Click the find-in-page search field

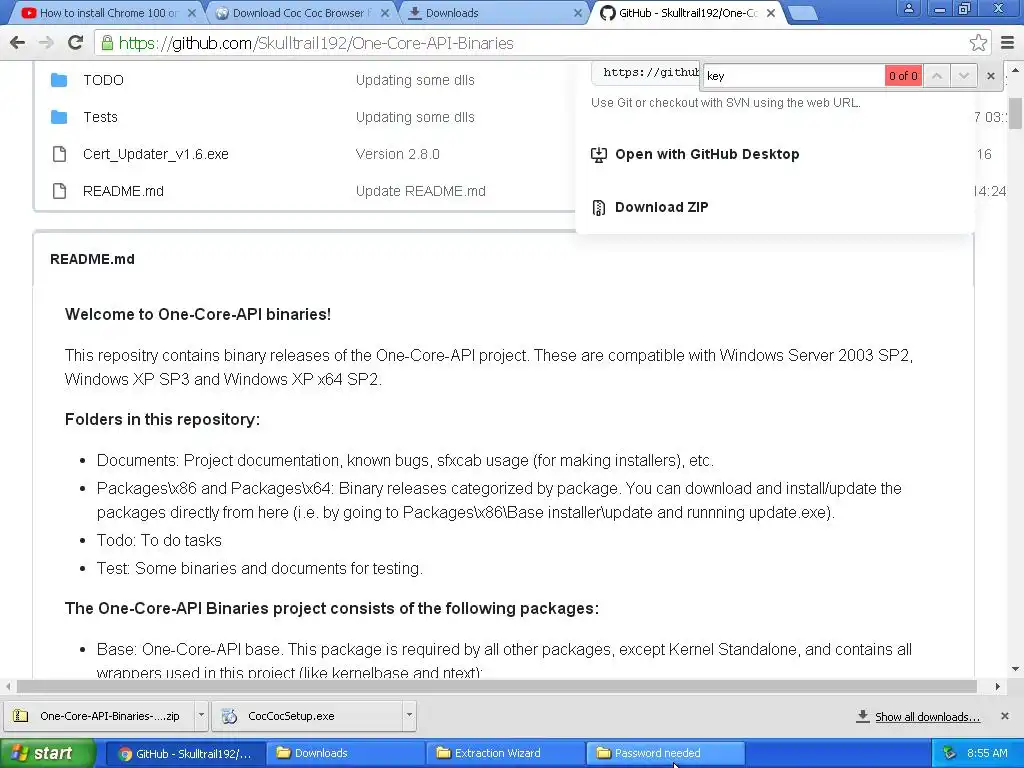click(793, 76)
